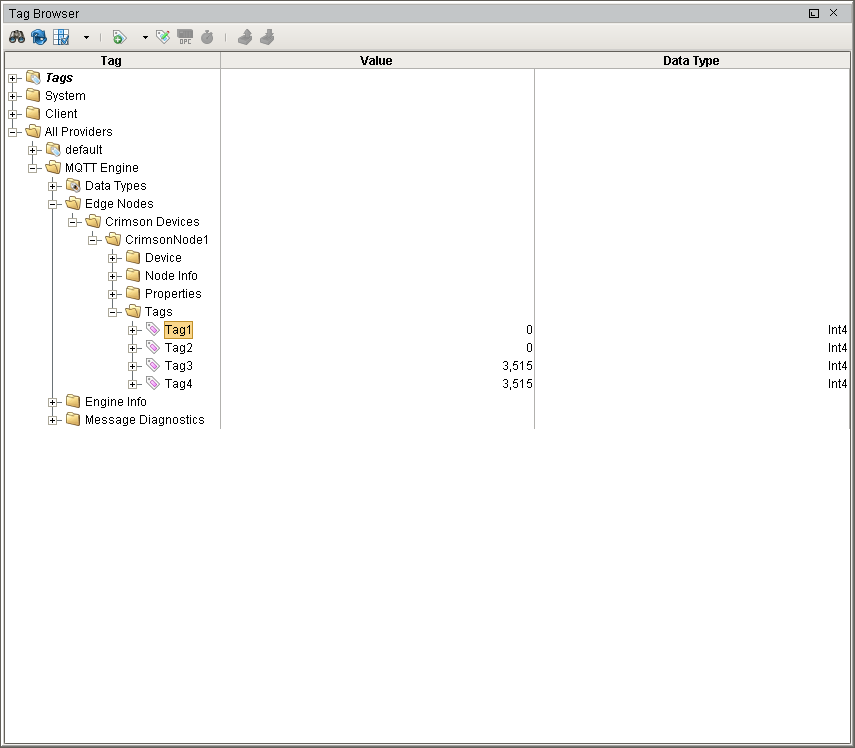Click the CrimsonNode1 folder icon
Image resolution: width=855 pixels, height=748 pixels.
coord(113,239)
